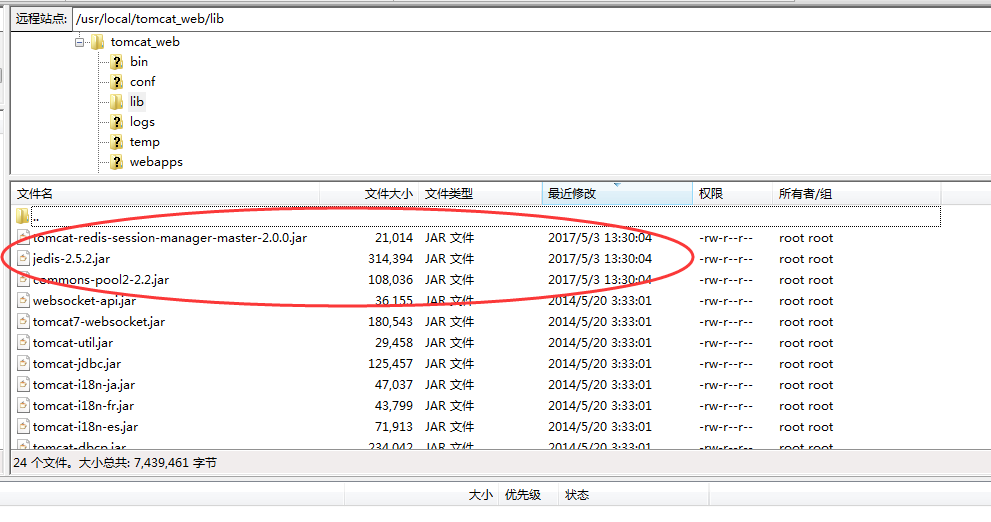Screen dimensions: 991x522
Task: Select tomcat-jdbc.jar file name
Action: pos(77,363)
